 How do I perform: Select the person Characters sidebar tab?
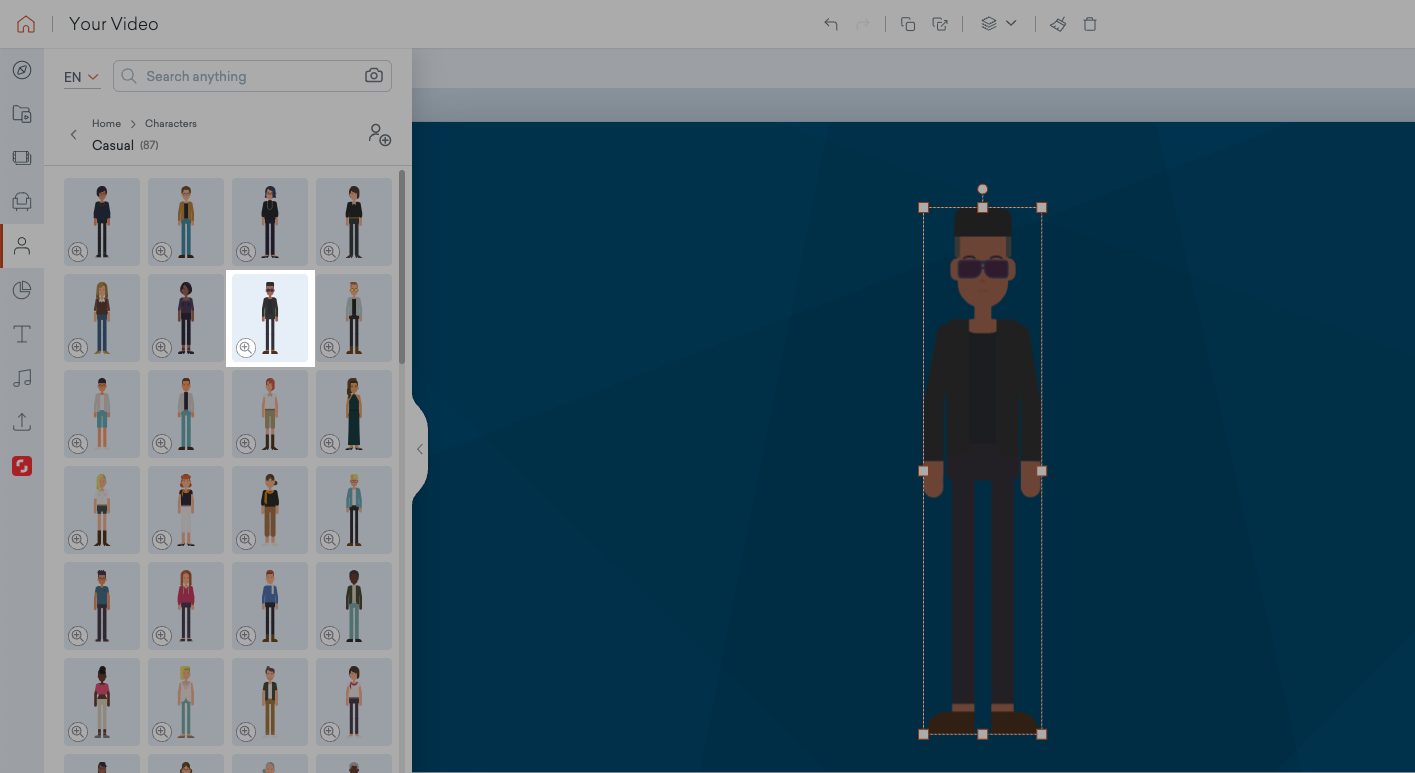(x=22, y=246)
